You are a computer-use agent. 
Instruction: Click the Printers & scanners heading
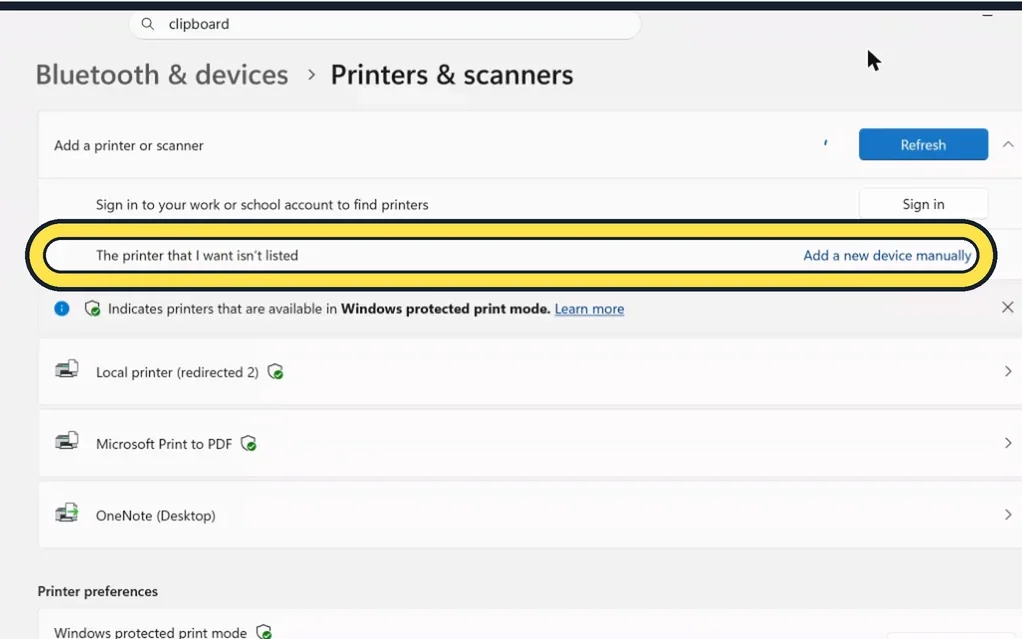[452, 75]
